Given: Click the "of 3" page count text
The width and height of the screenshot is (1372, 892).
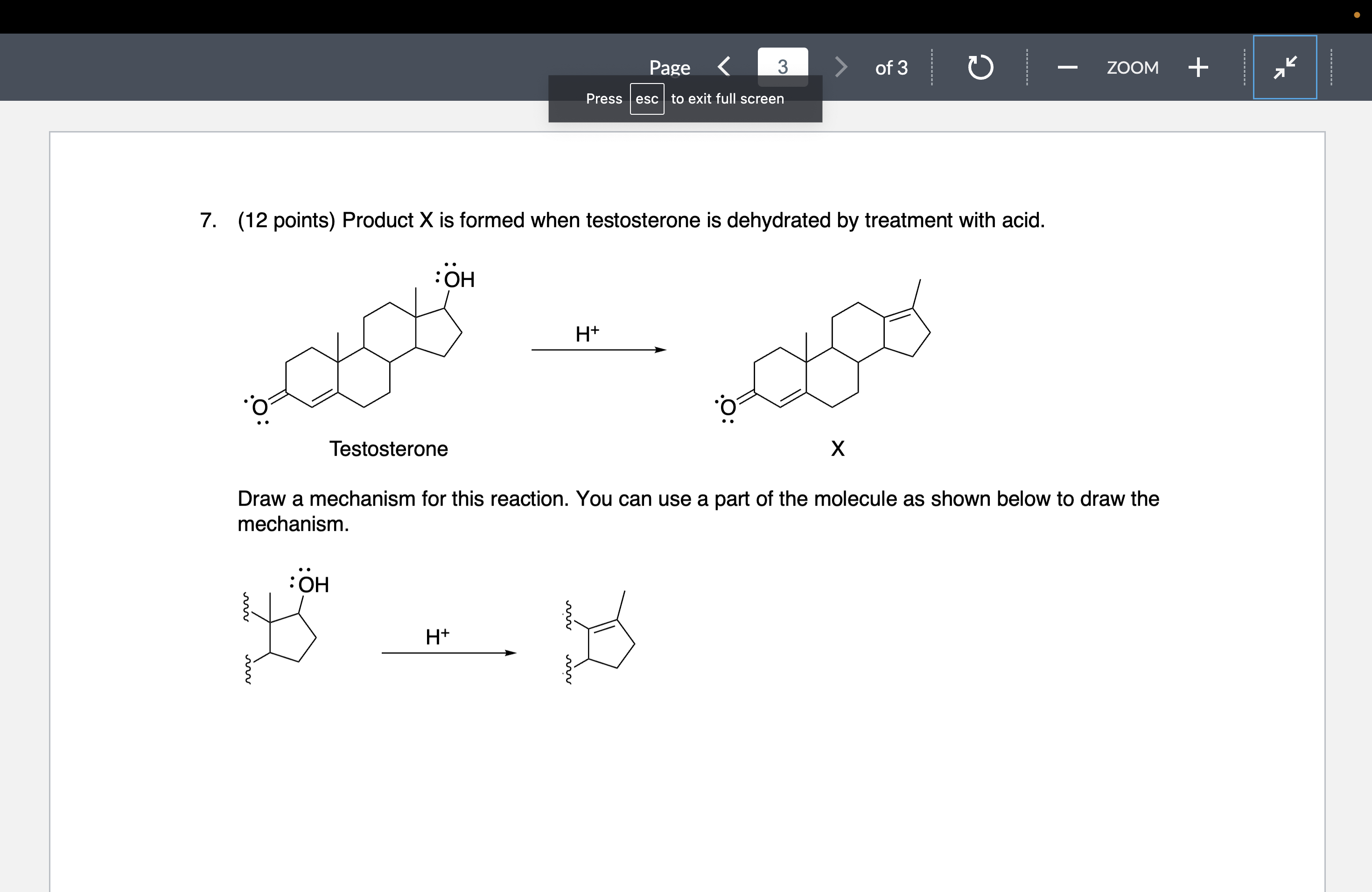Looking at the screenshot, I should (x=891, y=68).
